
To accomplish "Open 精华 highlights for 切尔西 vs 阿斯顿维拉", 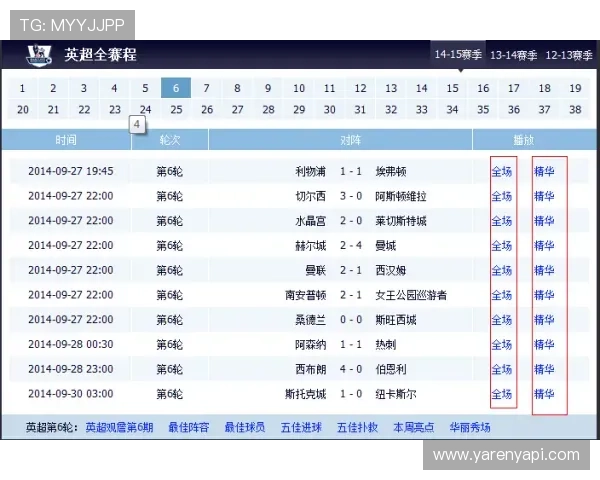I will [x=544, y=196].
